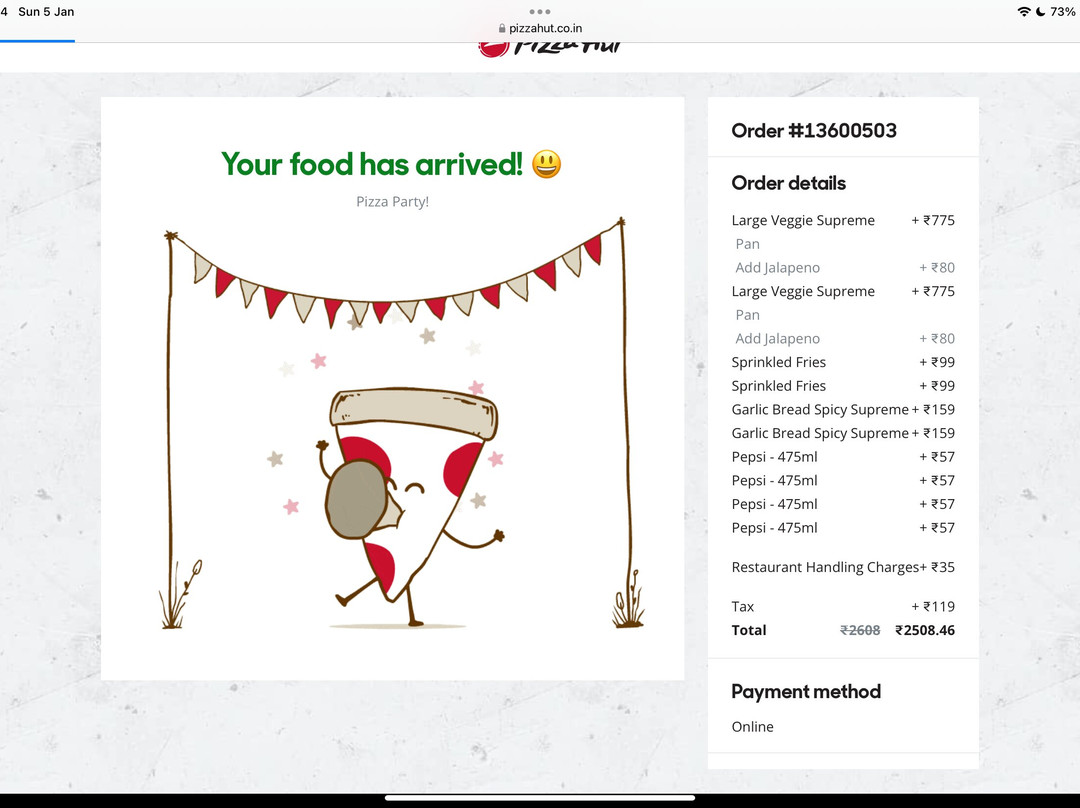
Task: Click the Payment method heading
Action: 806,692
